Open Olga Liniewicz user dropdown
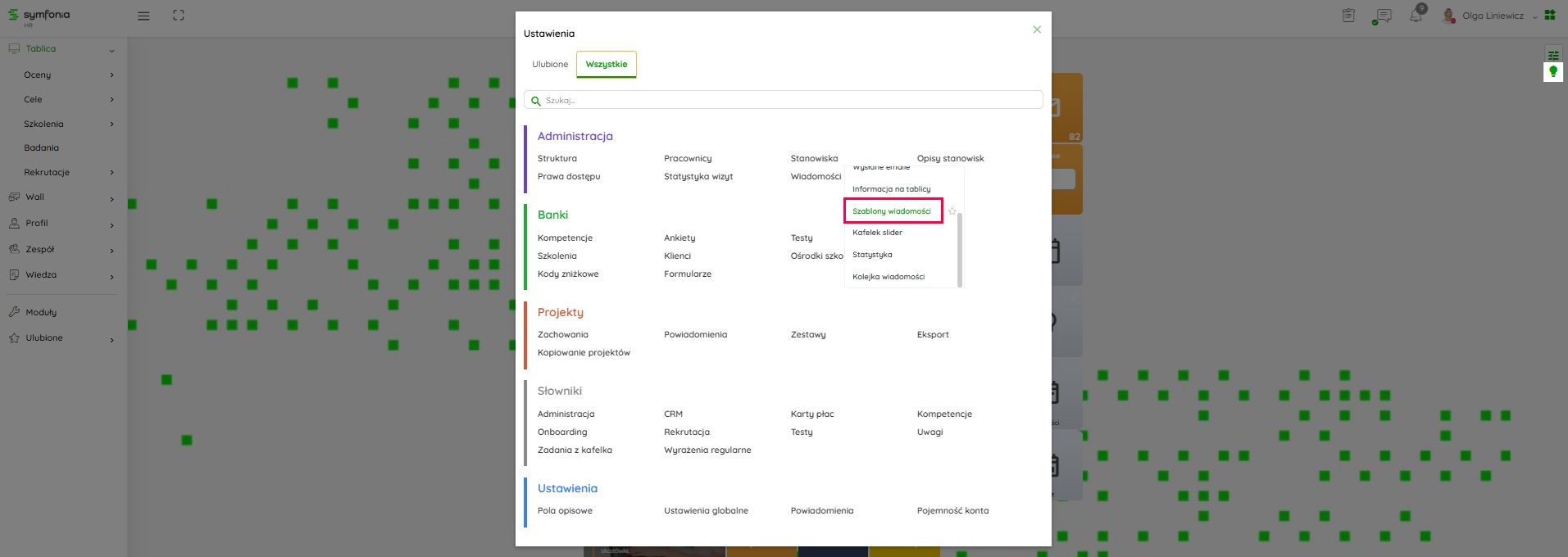1568x557 pixels. 1493,16
